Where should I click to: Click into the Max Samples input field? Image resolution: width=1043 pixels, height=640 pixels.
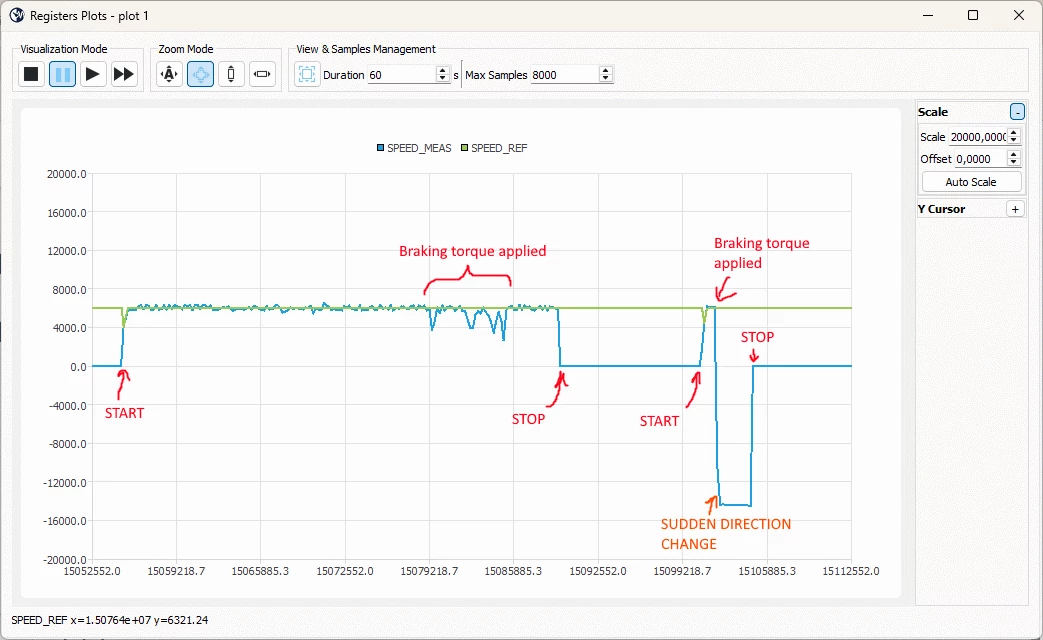click(565, 75)
